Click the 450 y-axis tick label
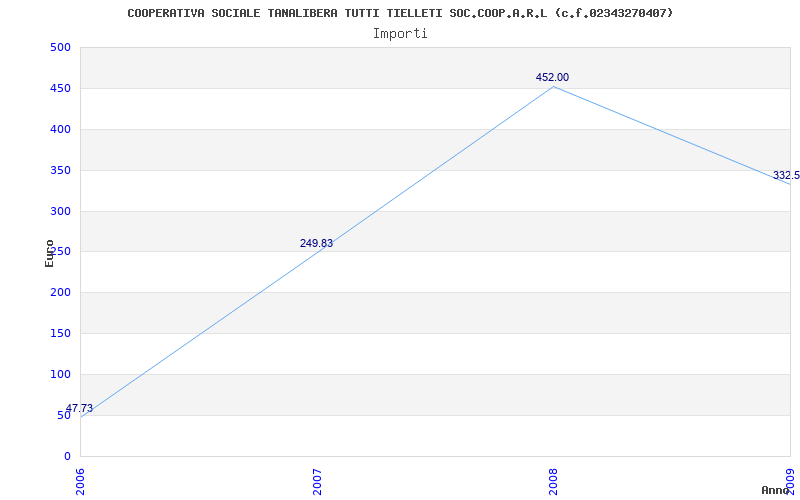The image size is (800, 500). click(x=60, y=88)
